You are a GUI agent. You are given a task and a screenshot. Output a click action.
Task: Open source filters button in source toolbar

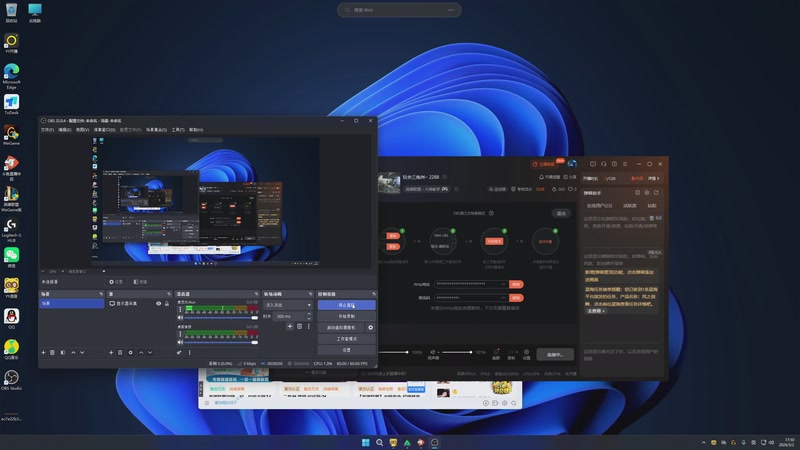click(x=140, y=282)
